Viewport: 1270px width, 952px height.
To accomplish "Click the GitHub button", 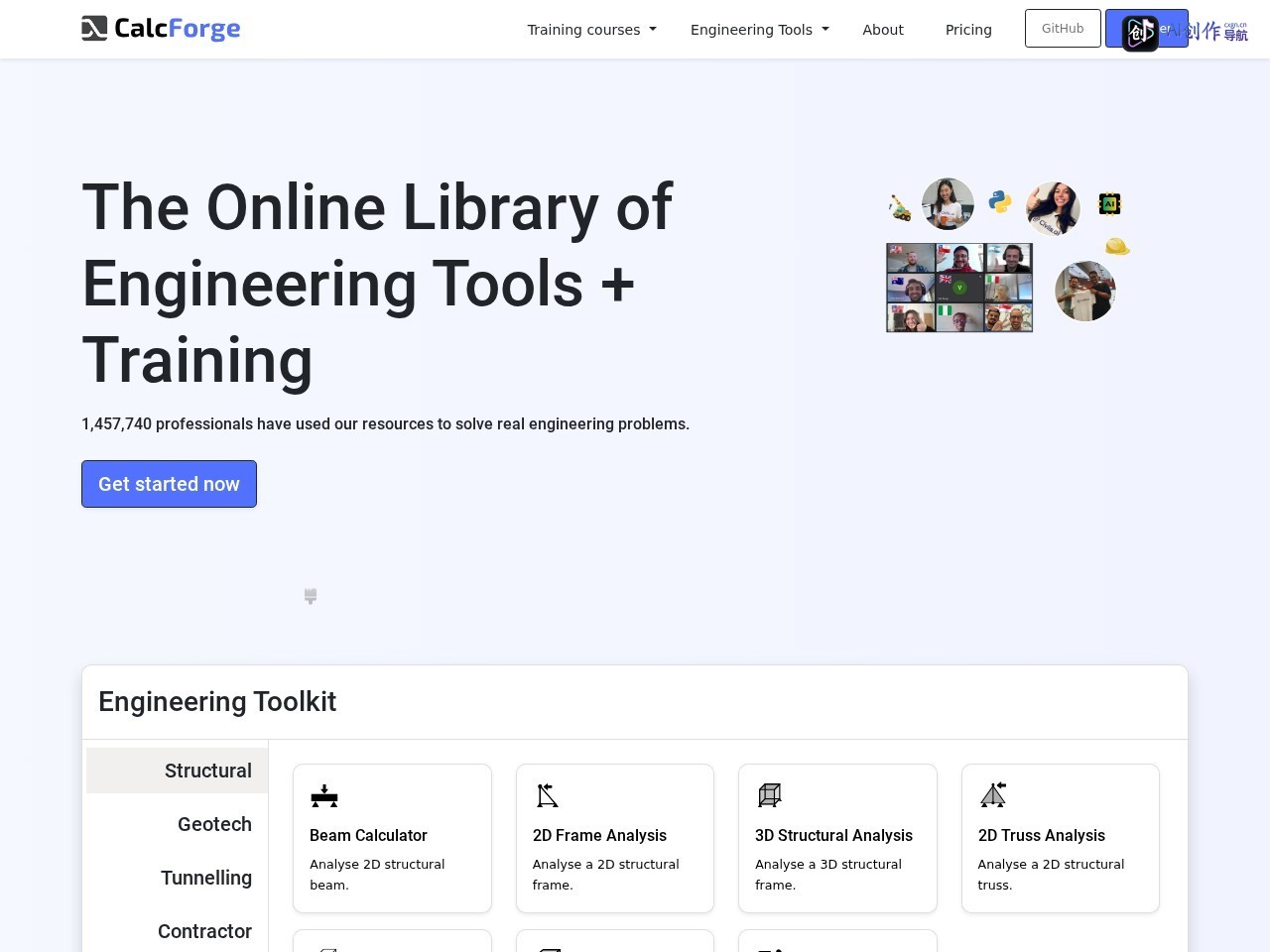I will 1063,29.
